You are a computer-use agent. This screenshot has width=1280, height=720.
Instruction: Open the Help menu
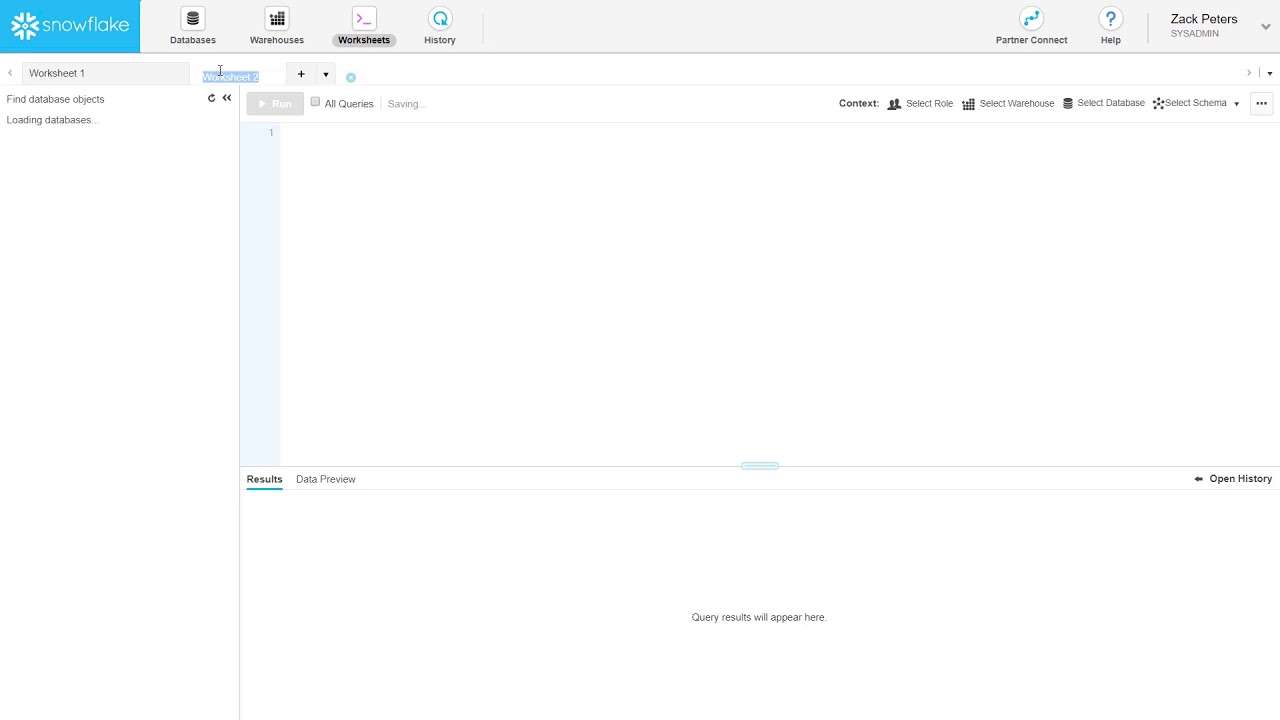click(1110, 27)
